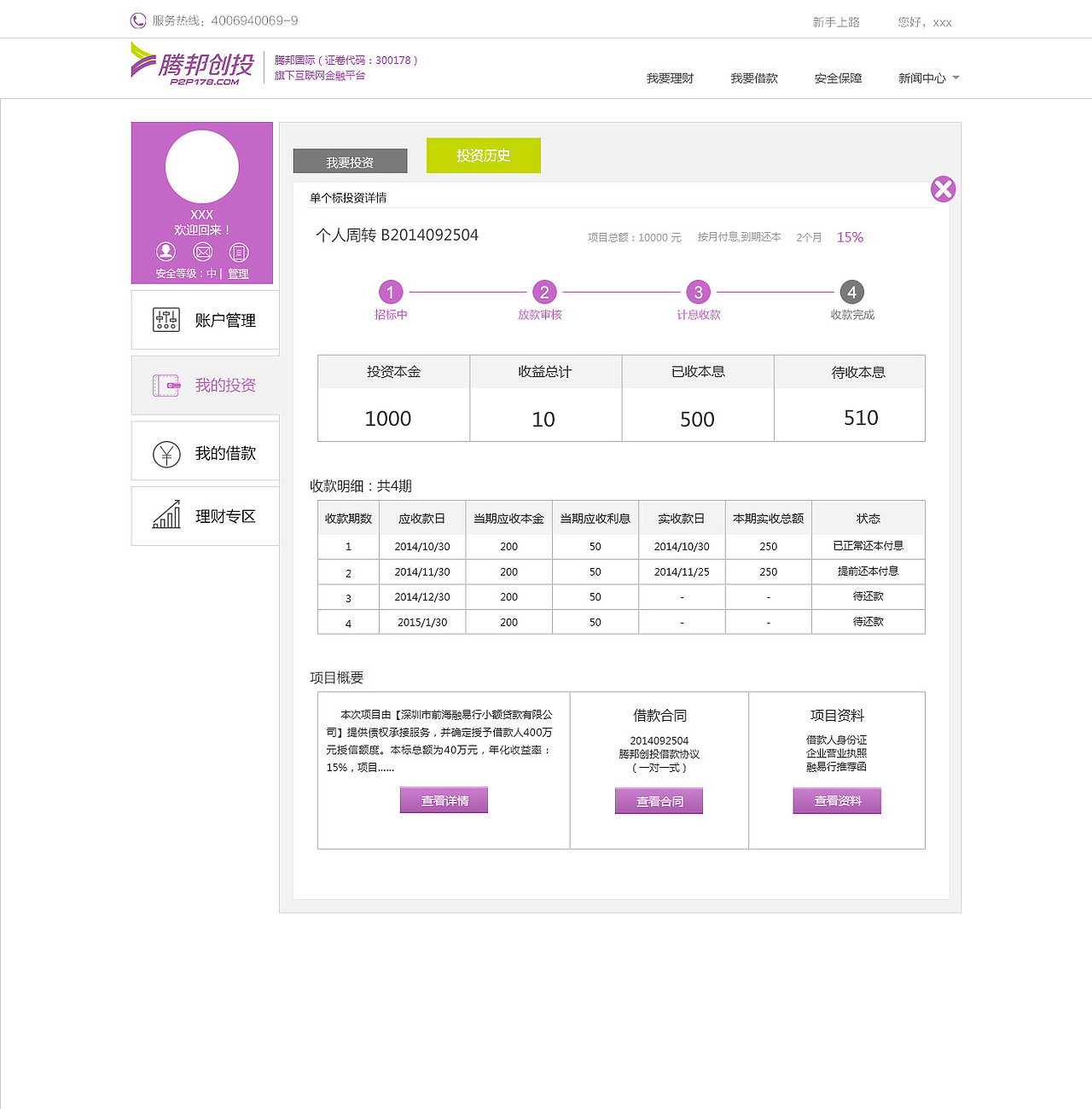1092x1109 pixels.
Task: Open 我要理财 navigation menu
Action: [x=670, y=78]
